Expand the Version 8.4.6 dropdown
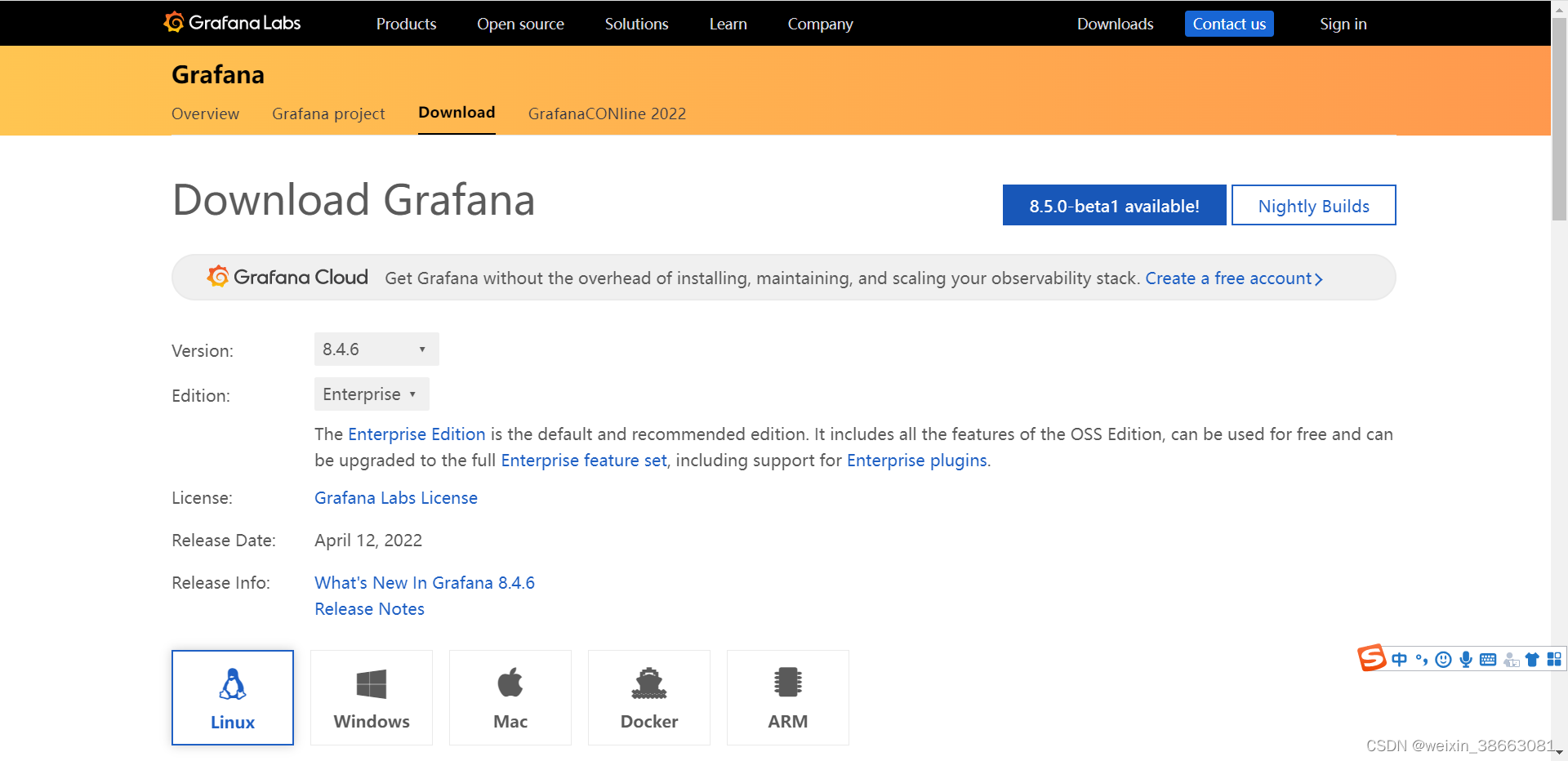This screenshot has height=761, width=1568. click(x=376, y=349)
